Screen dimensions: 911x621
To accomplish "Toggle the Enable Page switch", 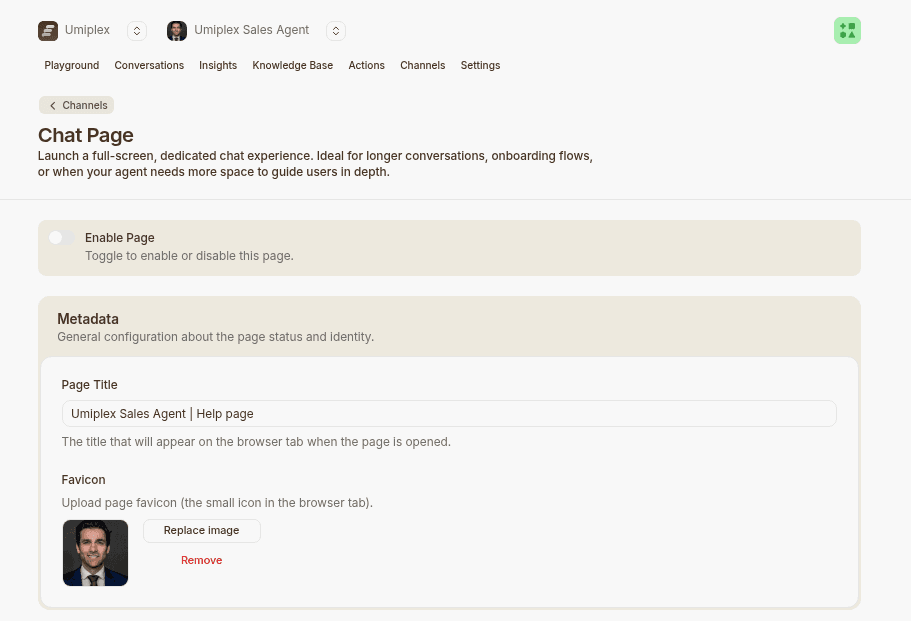I will tap(62, 238).
